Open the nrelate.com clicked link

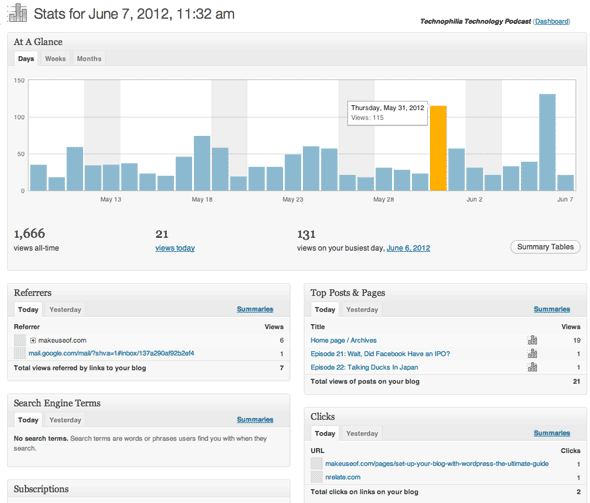343,477
